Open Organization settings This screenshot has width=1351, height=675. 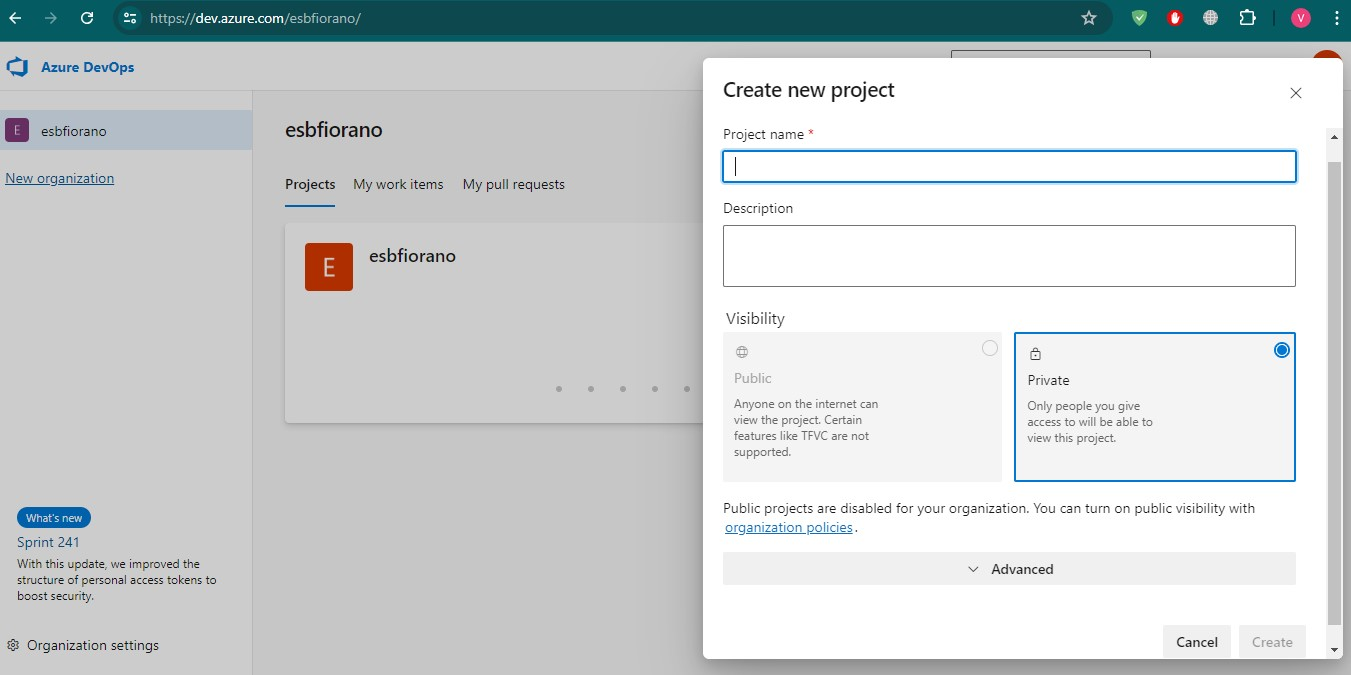(x=82, y=645)
